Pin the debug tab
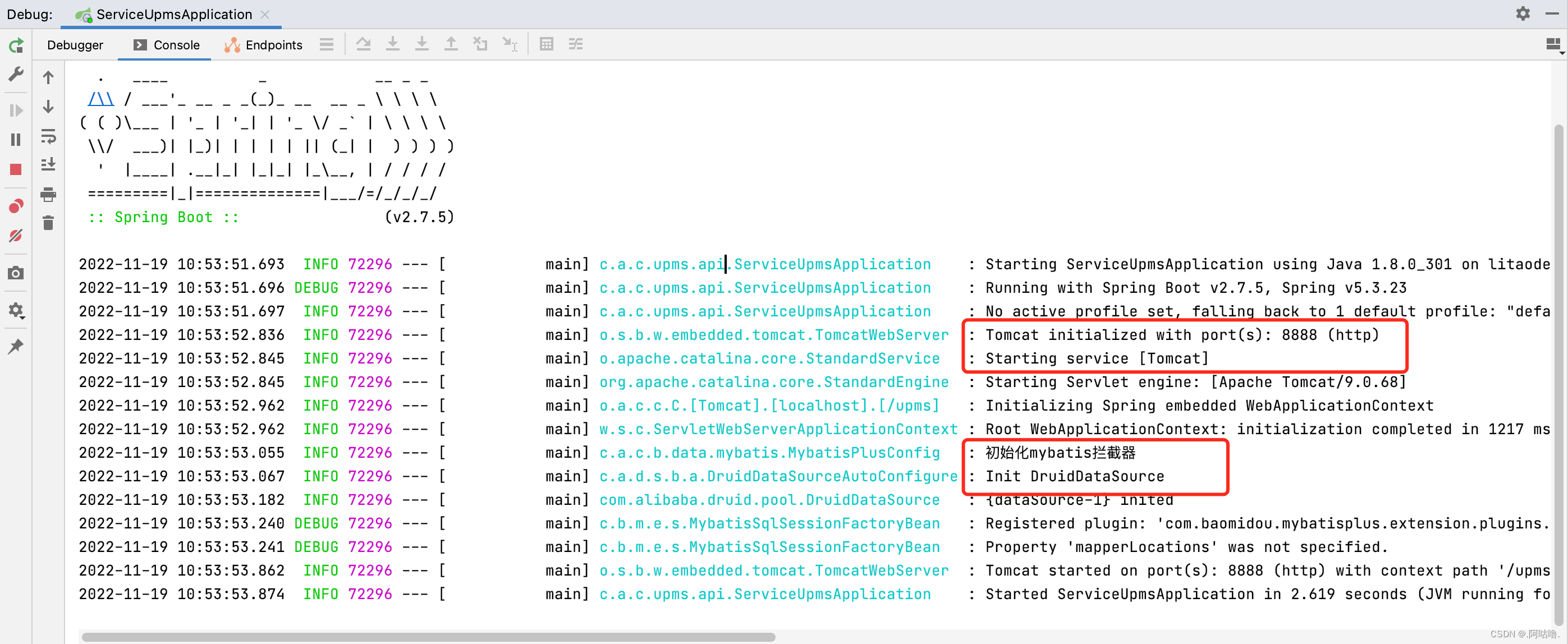Image resolution: width=1568 pixels, height=644 pixels. pos(16,346)
